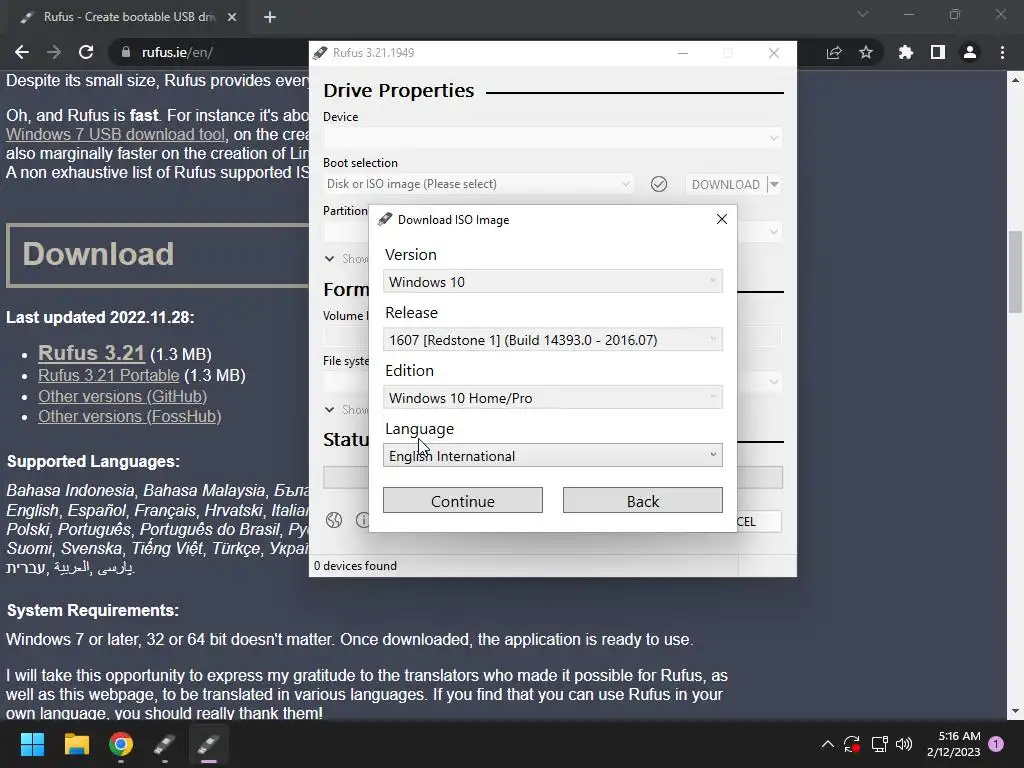The width and height of the screenshot is (1024, 768).
Task: Close the Download ISO Image dialog
Action: click(722, 219)
